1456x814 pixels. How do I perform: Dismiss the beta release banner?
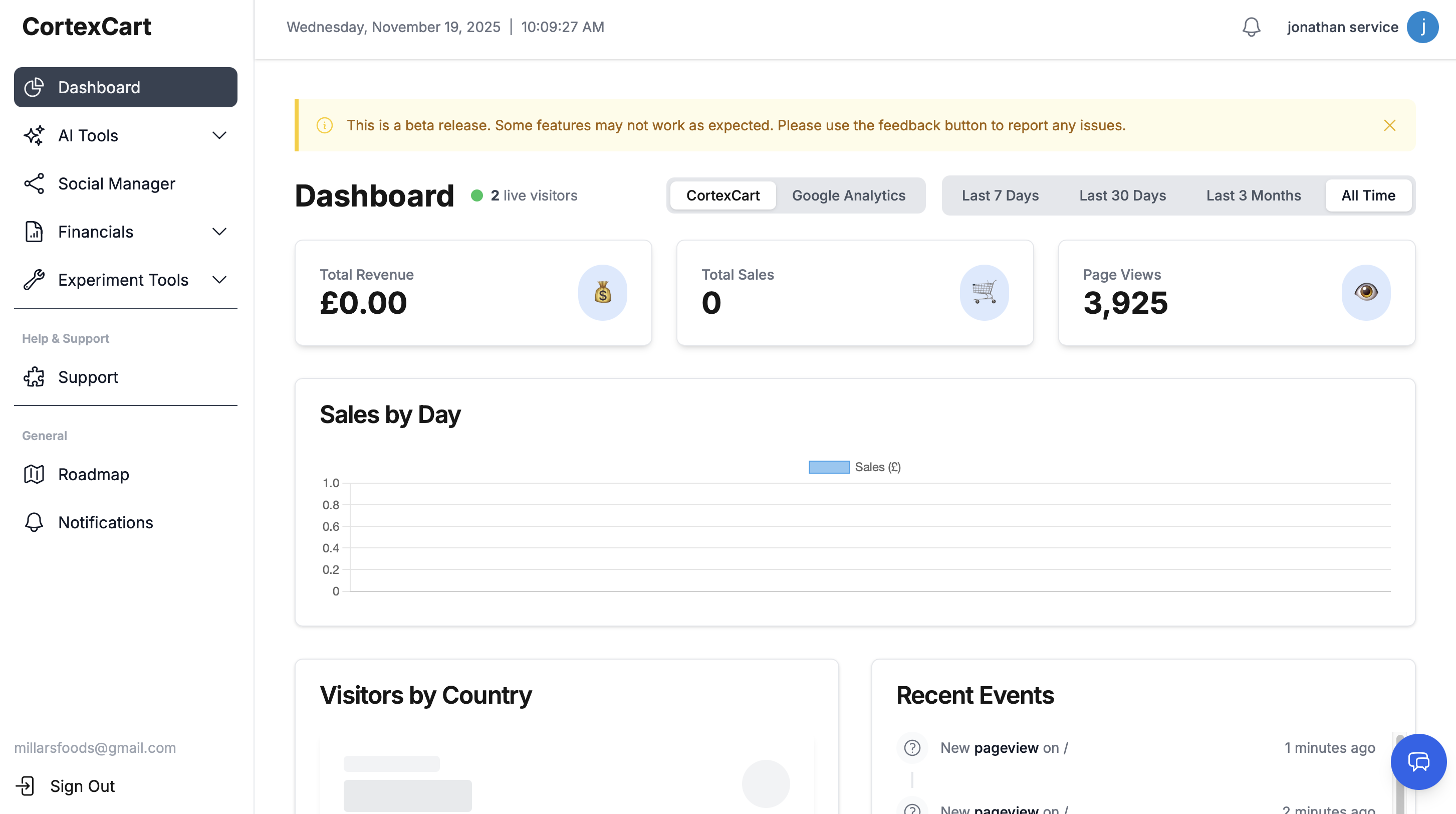click(x=1390, y=125)
